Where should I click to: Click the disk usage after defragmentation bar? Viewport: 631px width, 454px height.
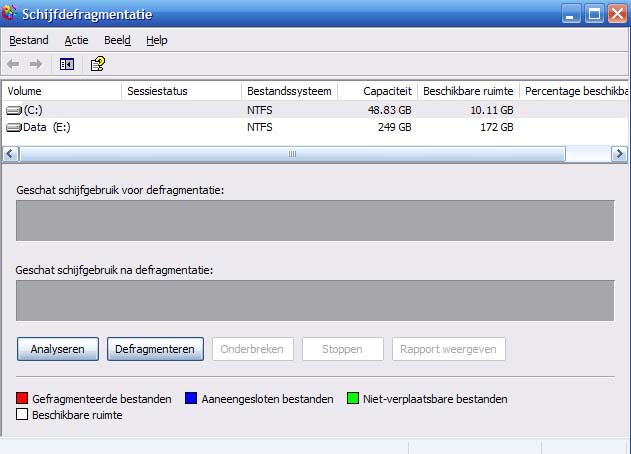tap(315, 301)
